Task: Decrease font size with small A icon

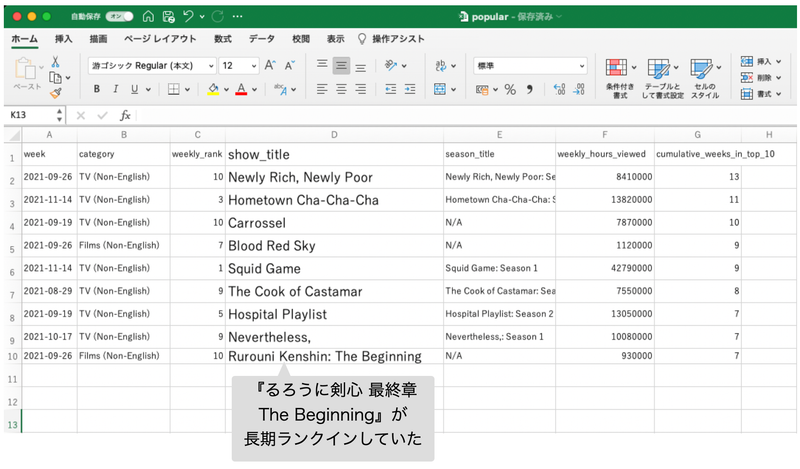Action: click(290, 65)
